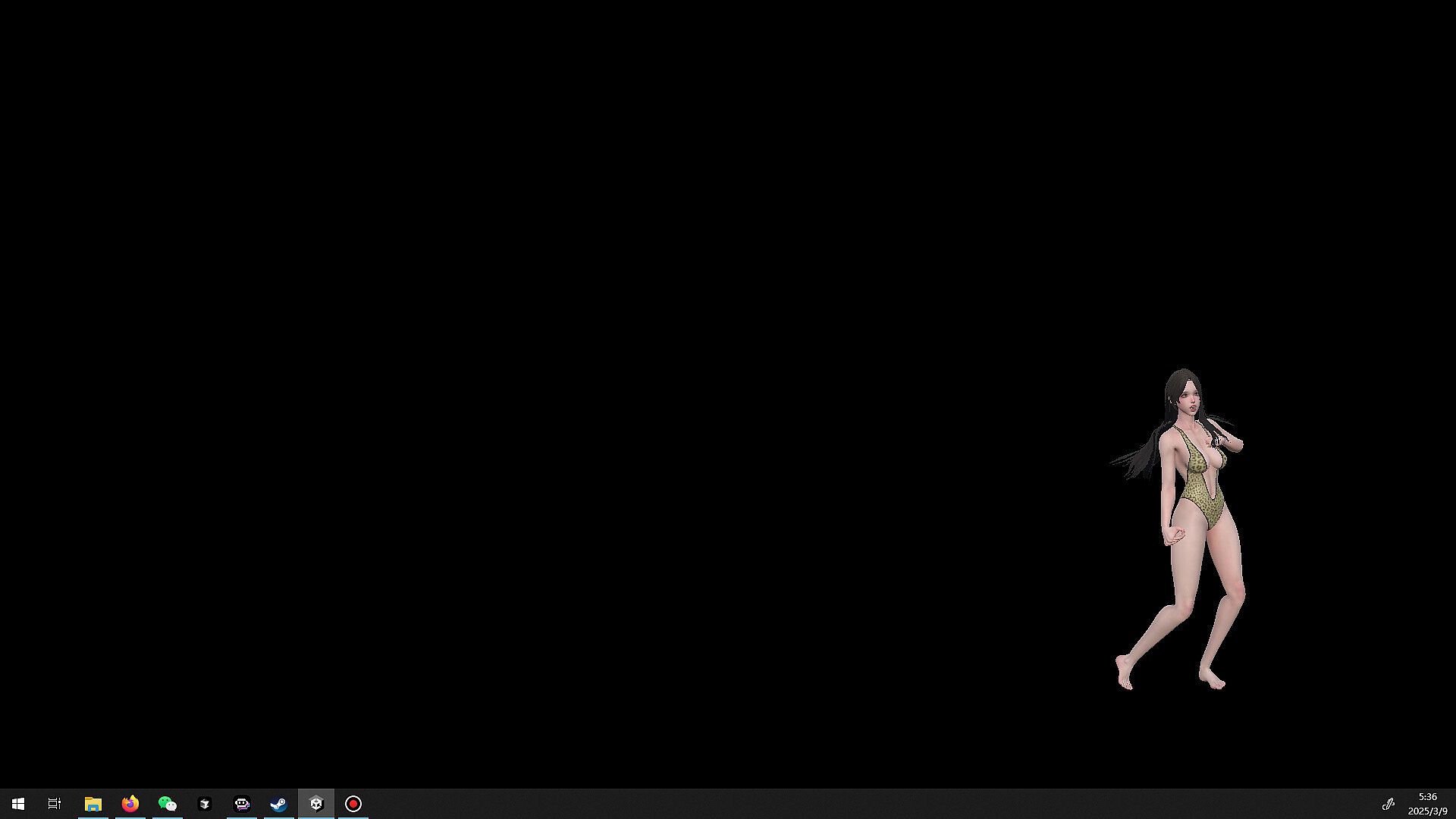Switch to the Firefox browser
1456x819 pixels.
point(130,804)
